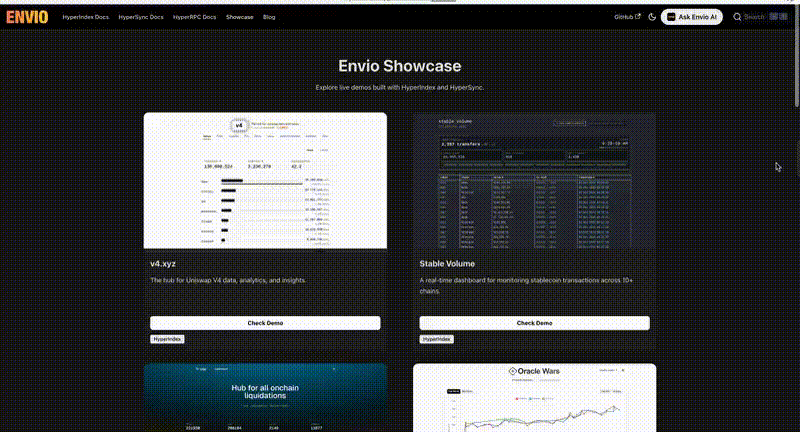Toggle dark mode with the moon icon

point(652,17)
